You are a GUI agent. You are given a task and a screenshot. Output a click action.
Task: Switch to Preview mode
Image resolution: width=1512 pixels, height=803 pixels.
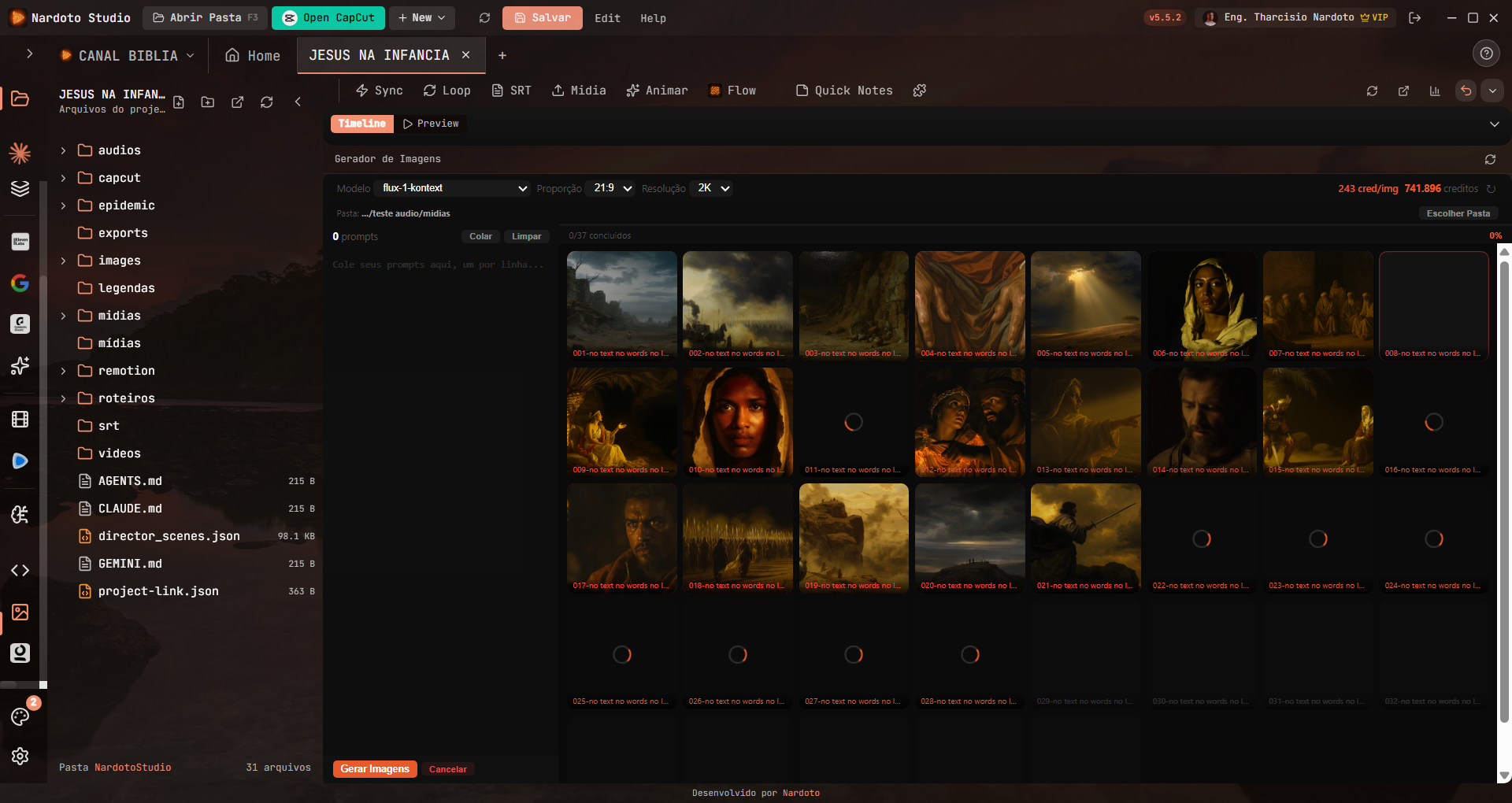pos(431,124)
